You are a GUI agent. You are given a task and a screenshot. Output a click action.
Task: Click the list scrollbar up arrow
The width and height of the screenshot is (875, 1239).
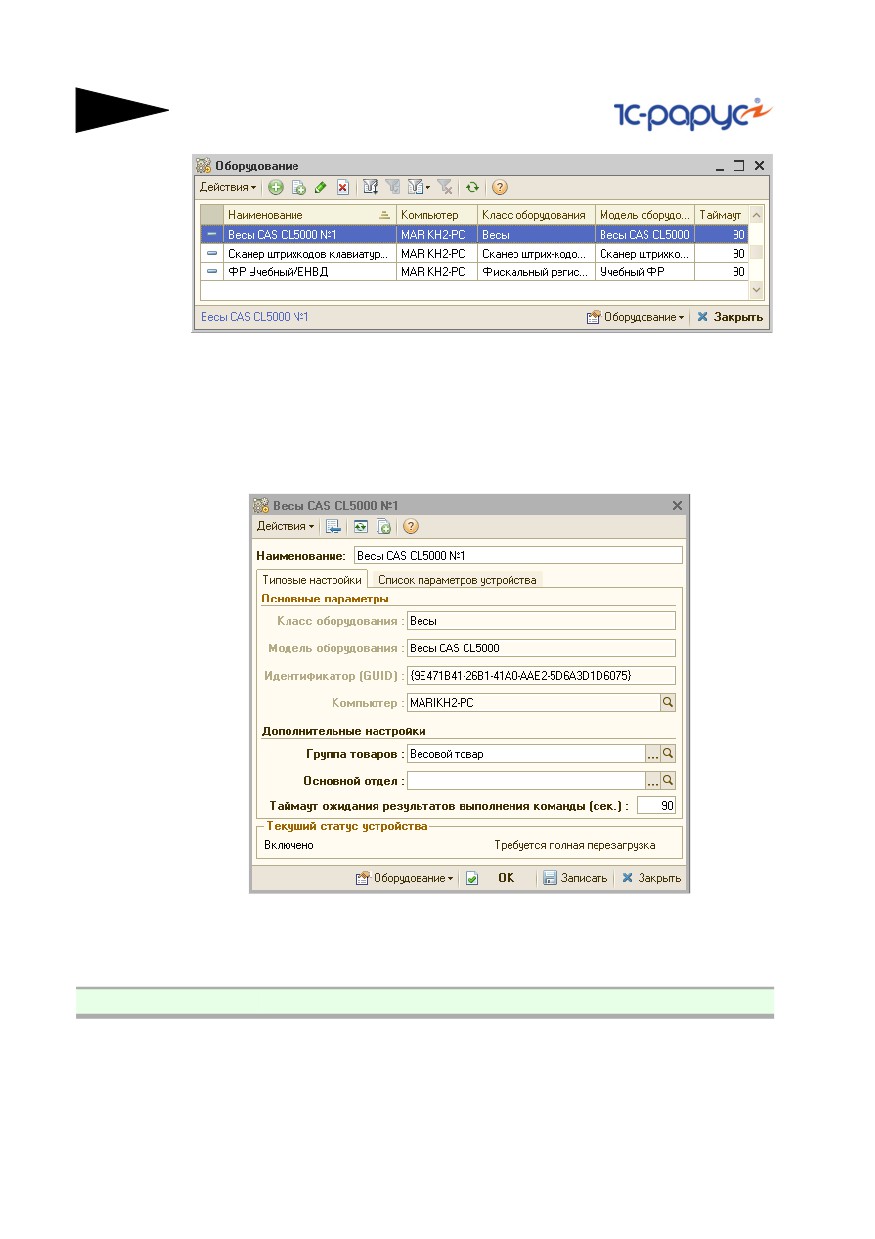(x=757, y=214)
